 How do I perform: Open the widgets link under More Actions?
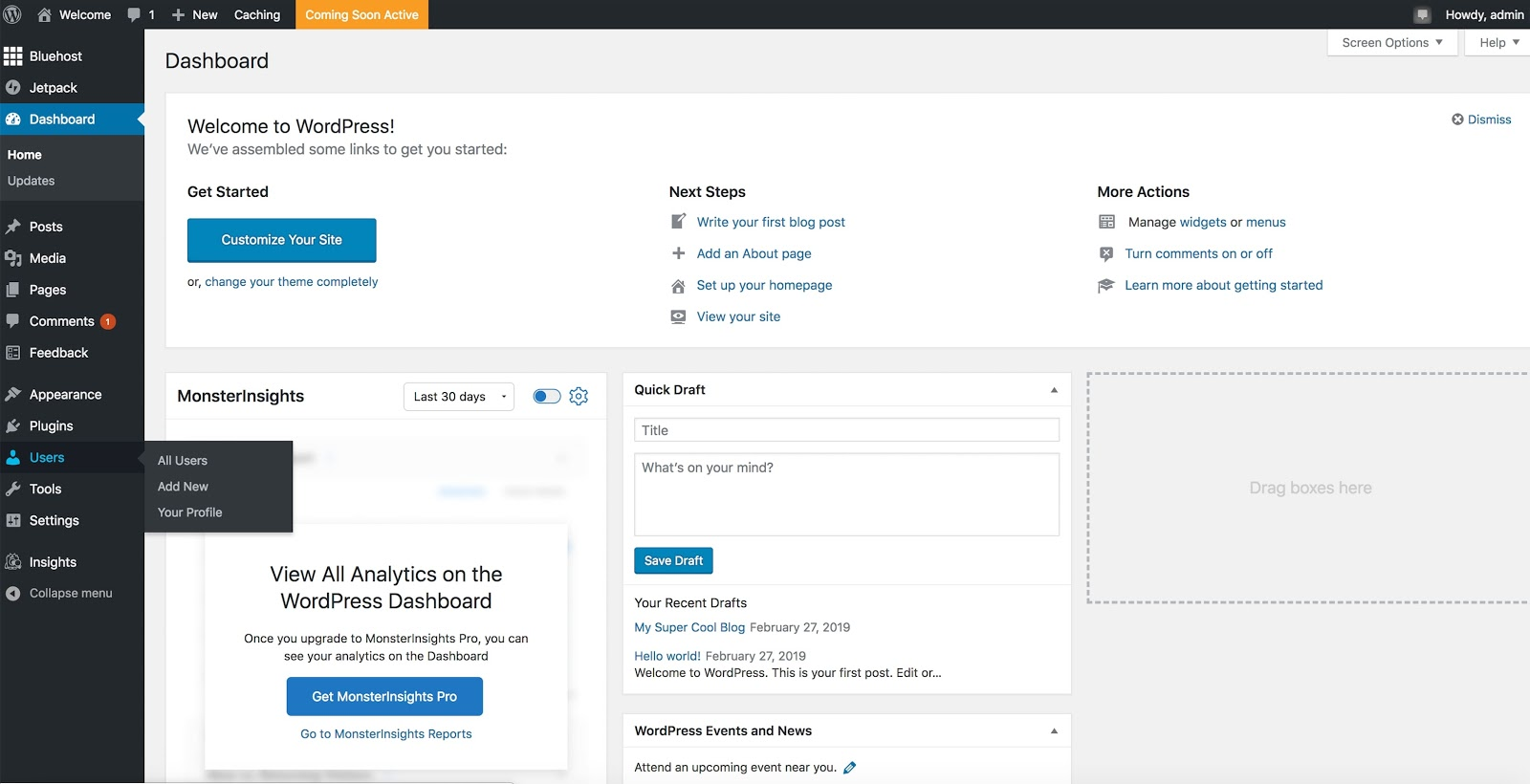[x=1203, y=222]
